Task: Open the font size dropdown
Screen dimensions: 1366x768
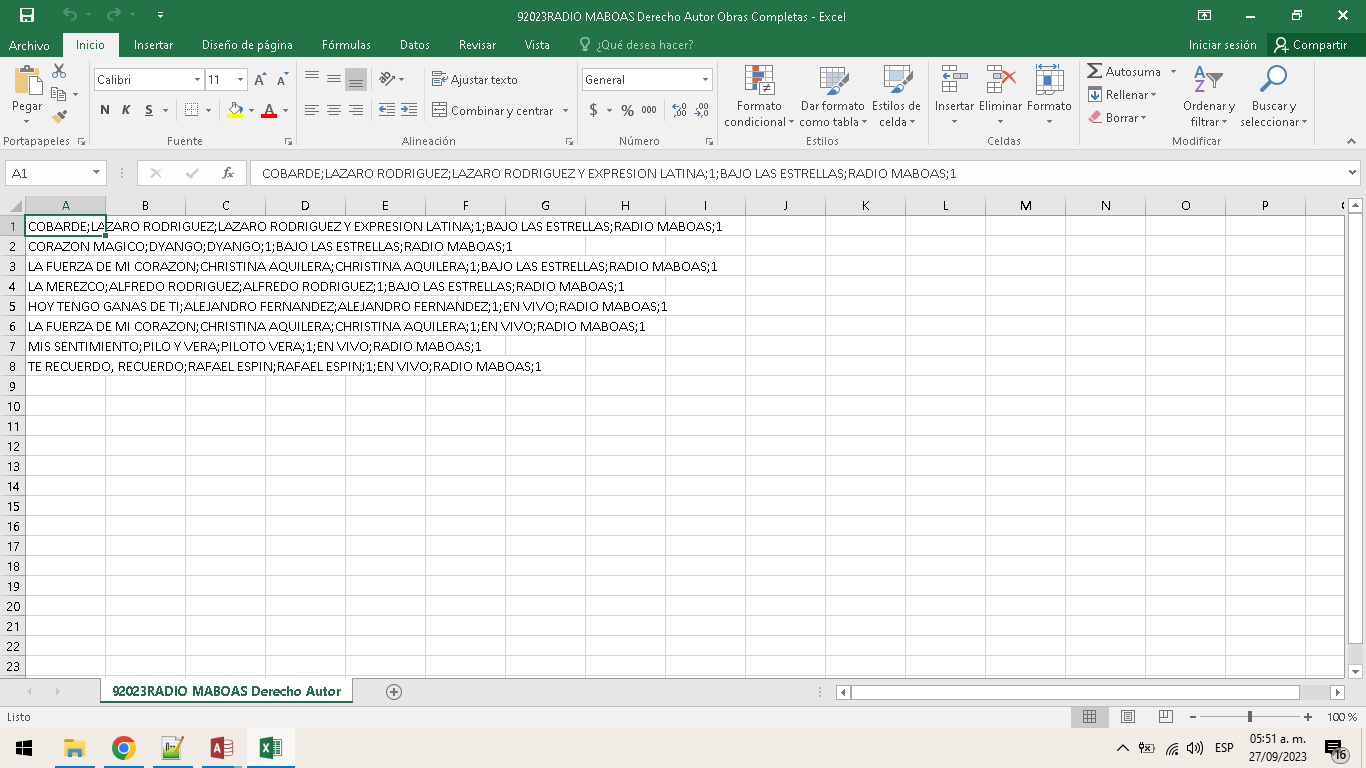Action: pyautogui.click(x=241, y=79)
